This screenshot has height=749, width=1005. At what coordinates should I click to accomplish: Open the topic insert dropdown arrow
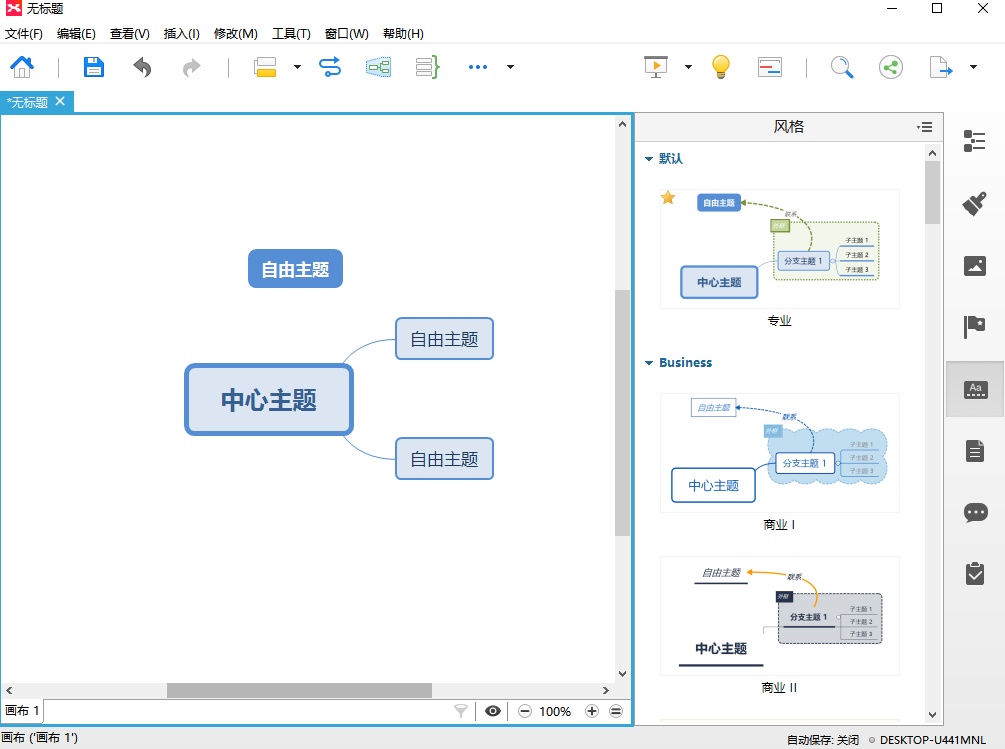[x=297, y=67]
